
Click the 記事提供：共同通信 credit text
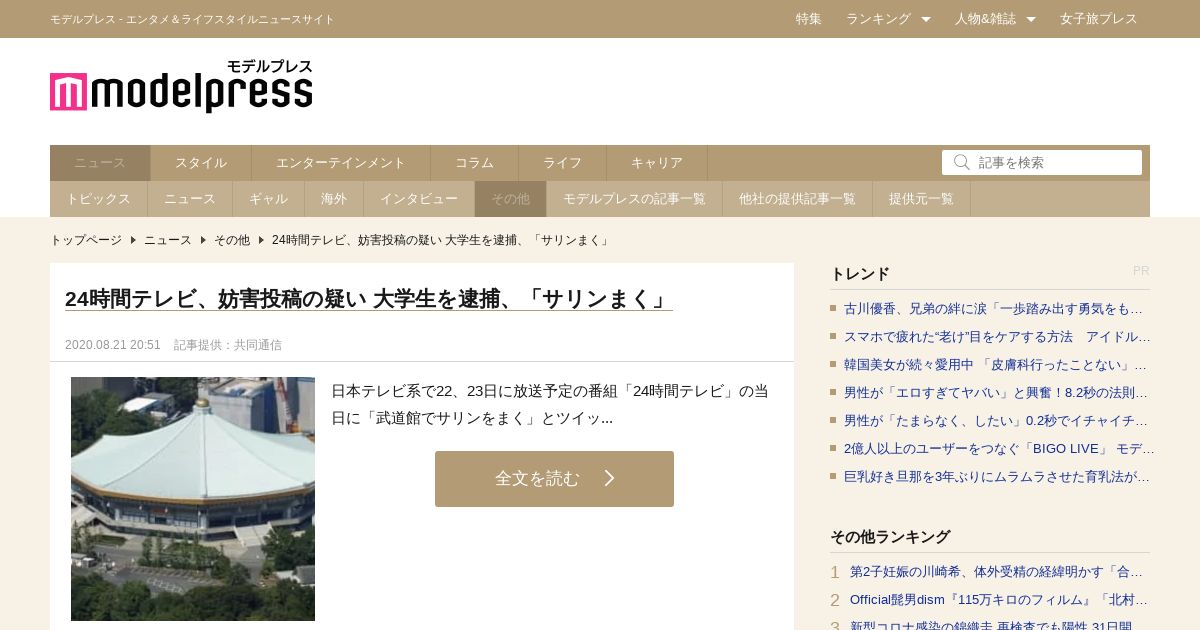tap(228, 345)
